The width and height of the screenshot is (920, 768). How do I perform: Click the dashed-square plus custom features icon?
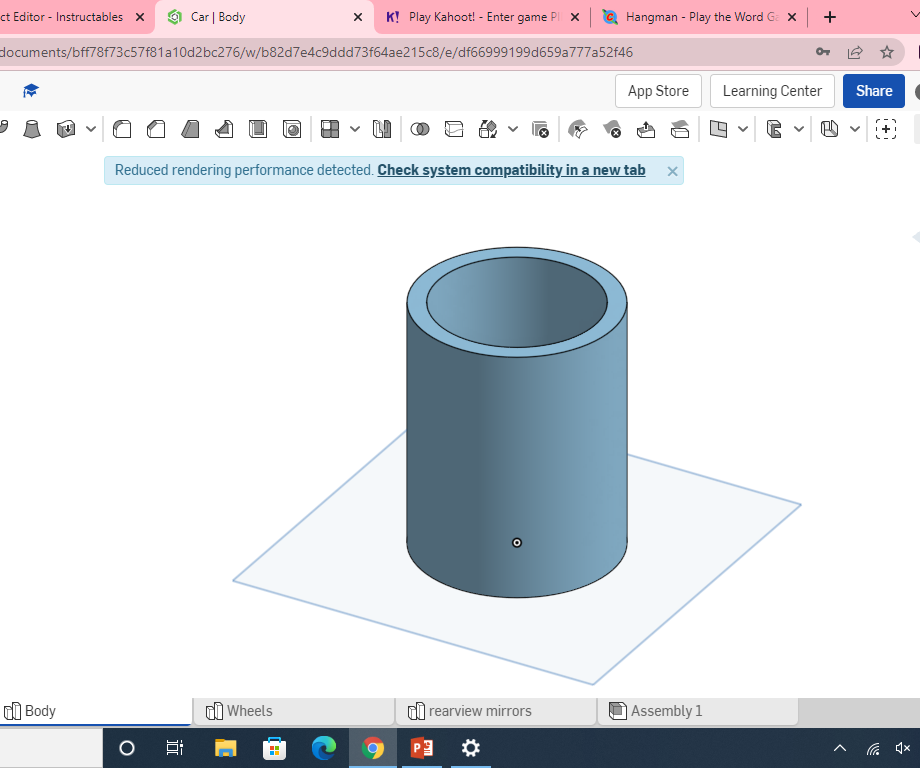tap(885, 129)
